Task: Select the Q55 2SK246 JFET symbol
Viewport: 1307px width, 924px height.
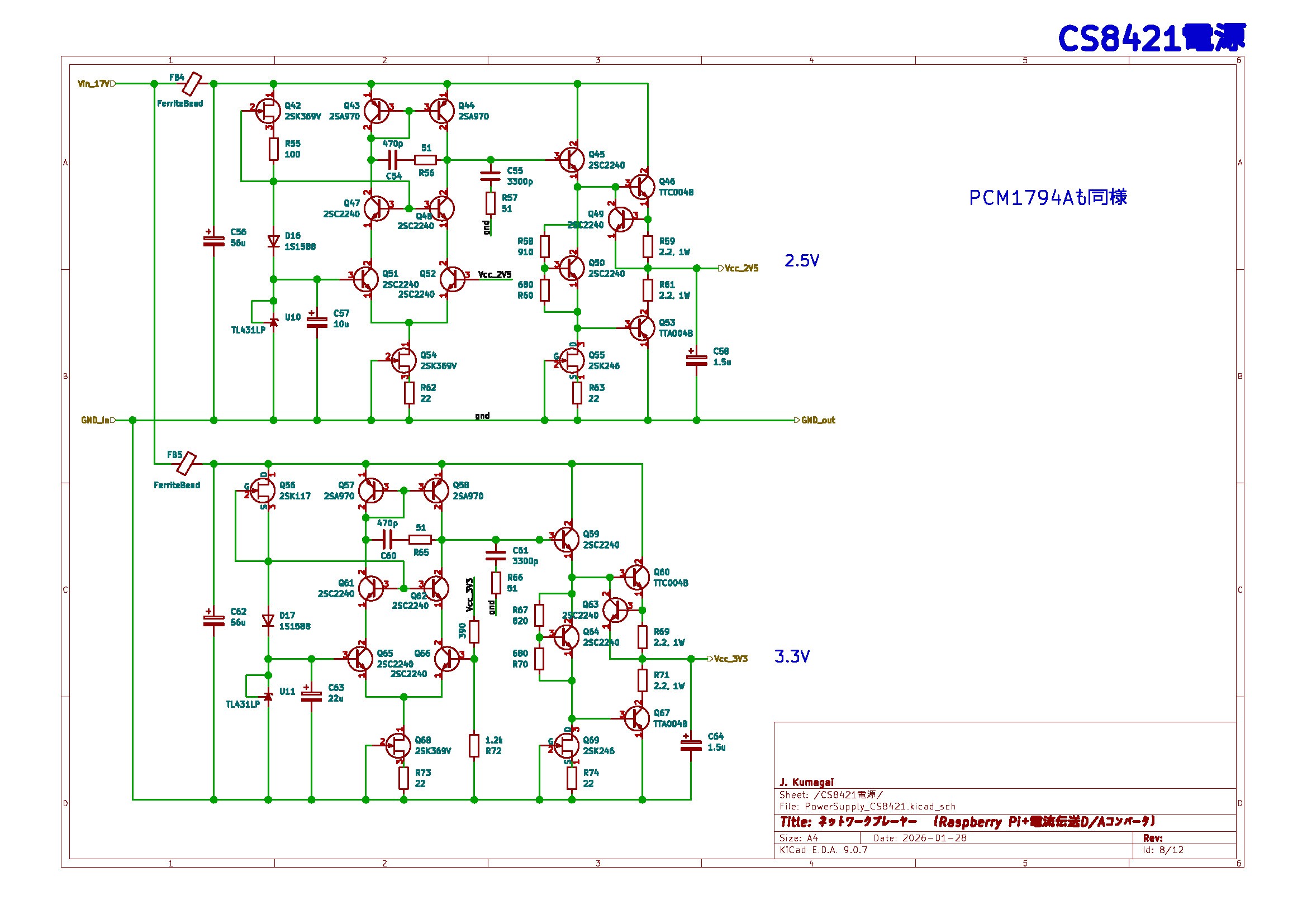Action: pos(572,360)
